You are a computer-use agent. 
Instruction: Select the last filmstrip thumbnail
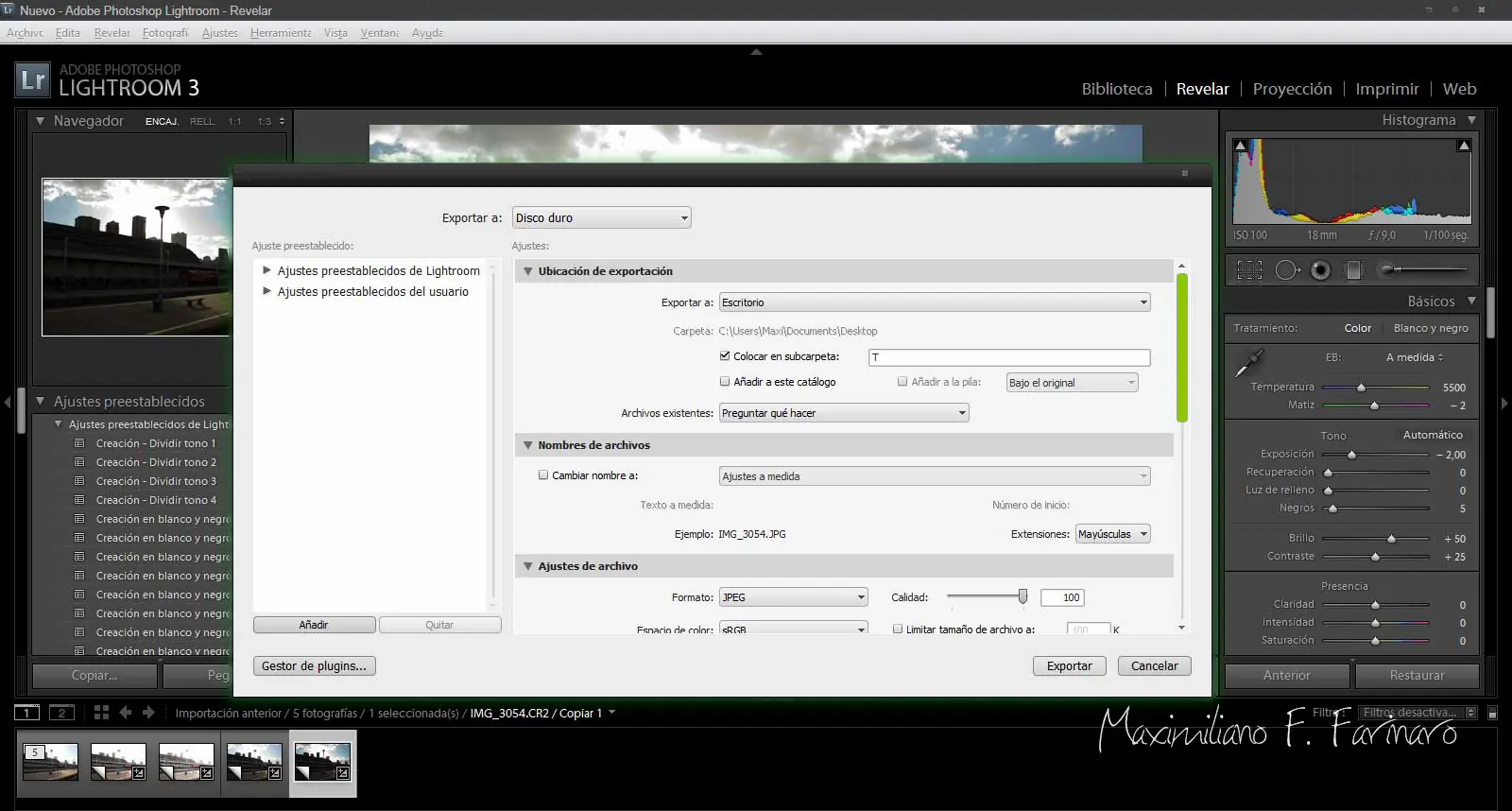point(322,762)
